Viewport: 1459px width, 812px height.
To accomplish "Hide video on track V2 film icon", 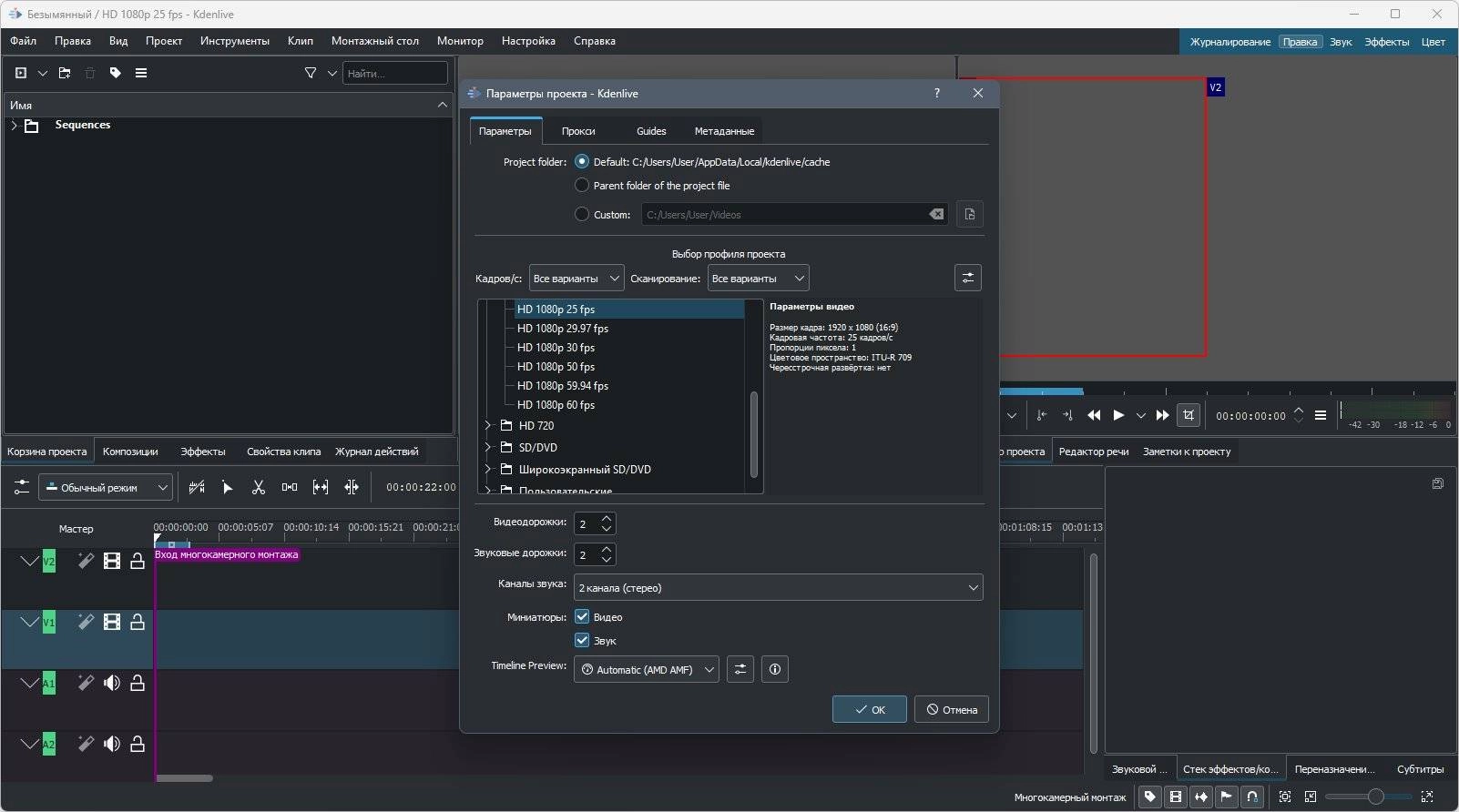I will pos(112,561).
